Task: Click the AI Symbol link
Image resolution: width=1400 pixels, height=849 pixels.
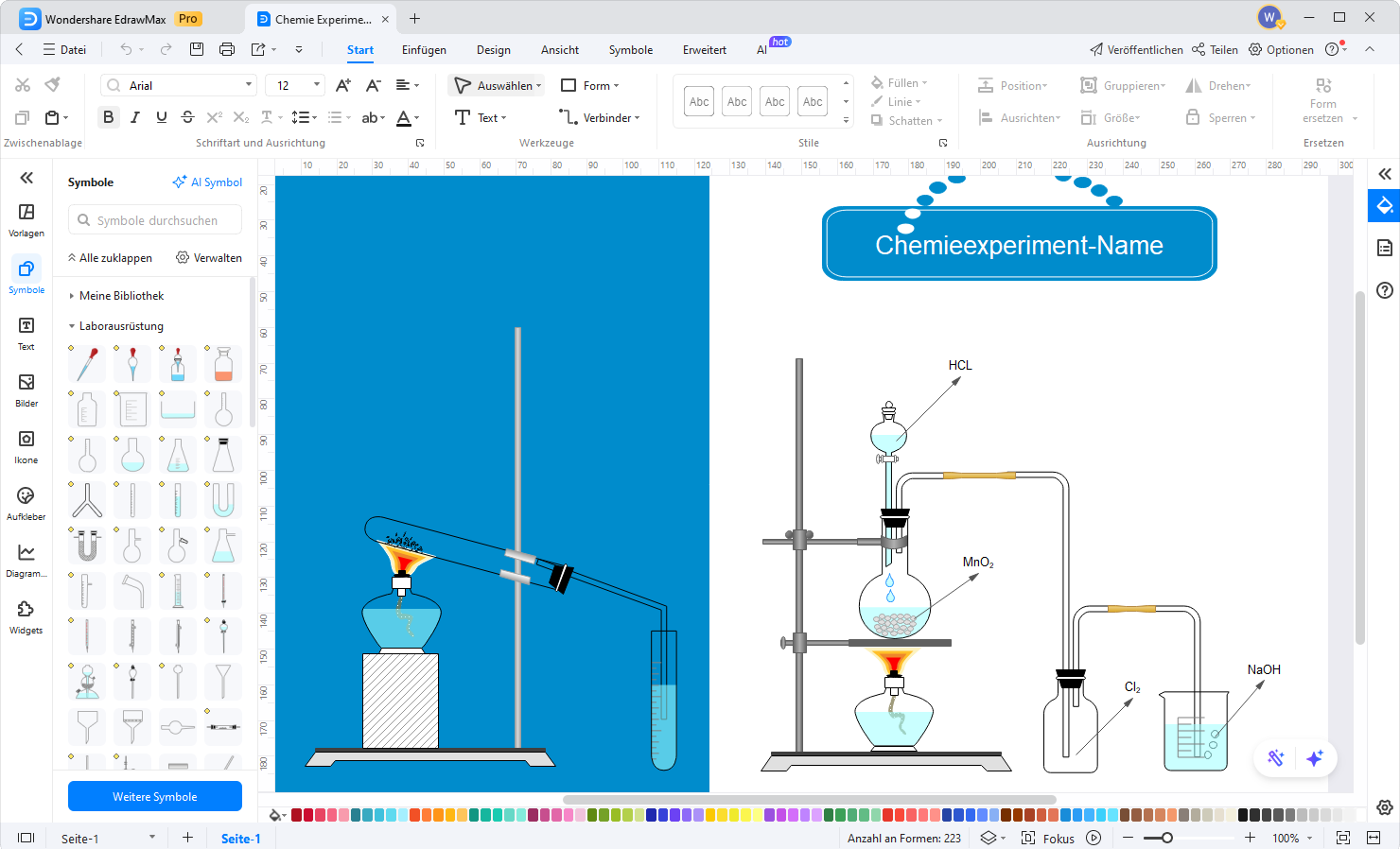Action: (207, 182)
